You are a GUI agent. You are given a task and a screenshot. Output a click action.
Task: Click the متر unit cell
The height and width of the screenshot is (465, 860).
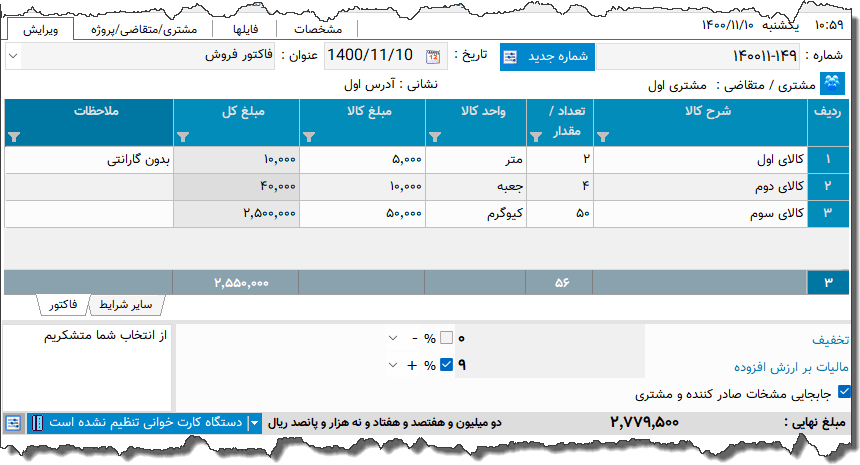(476, 160)
